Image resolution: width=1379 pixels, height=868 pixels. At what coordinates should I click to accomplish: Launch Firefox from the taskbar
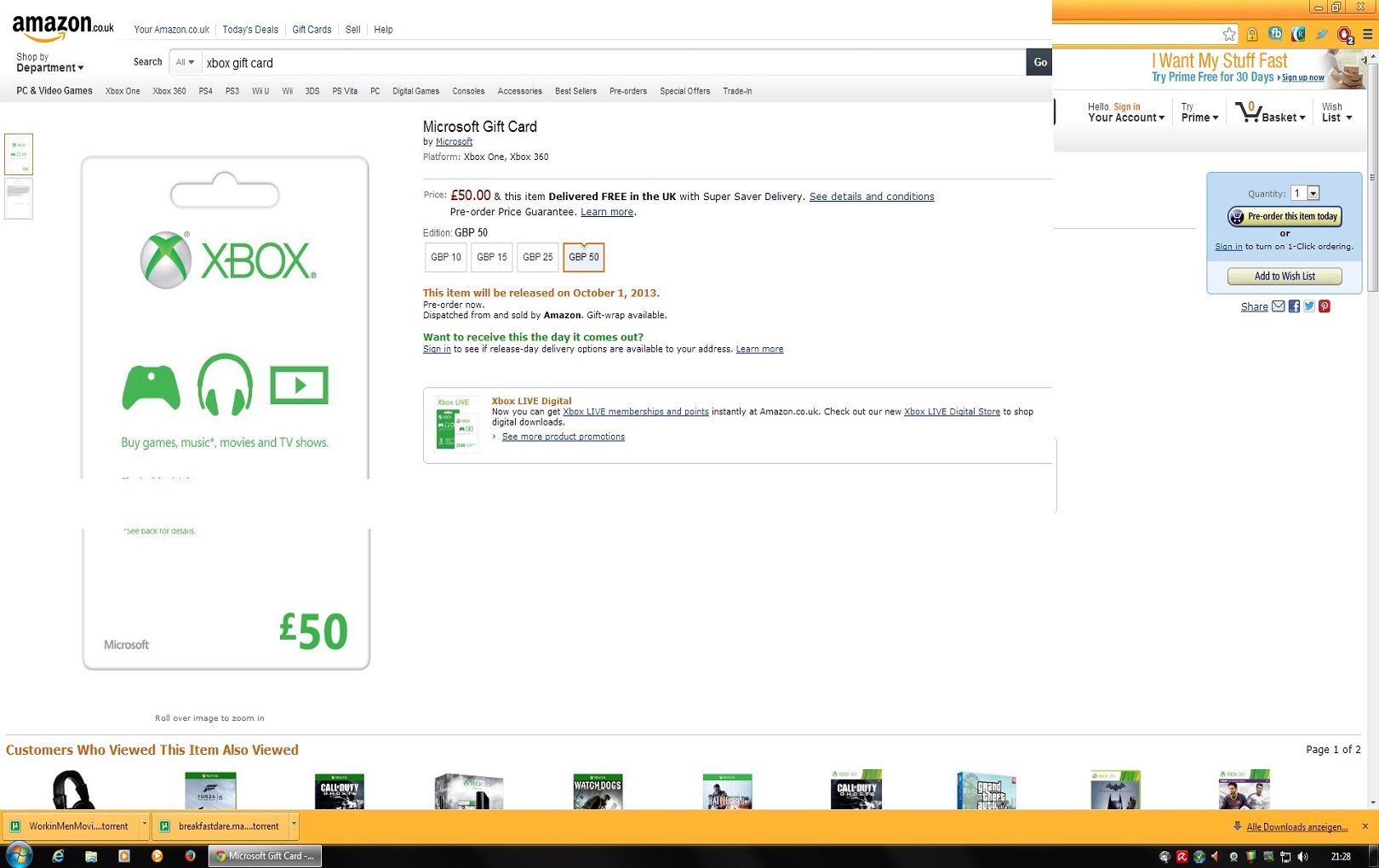coord(190,856)
